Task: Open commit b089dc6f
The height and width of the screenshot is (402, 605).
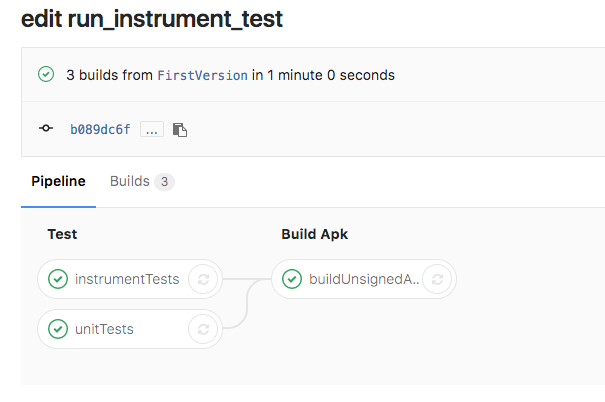Action: coord(100,129)
